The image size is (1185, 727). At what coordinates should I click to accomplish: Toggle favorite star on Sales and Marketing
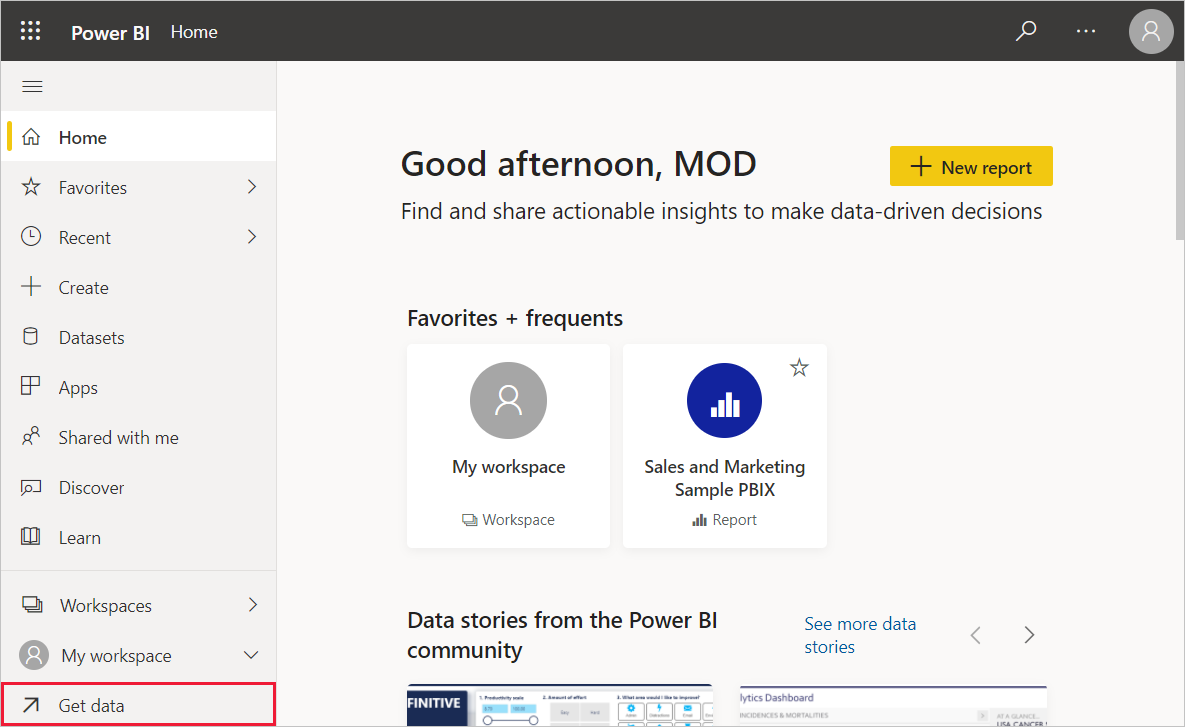tap(799, 368)
